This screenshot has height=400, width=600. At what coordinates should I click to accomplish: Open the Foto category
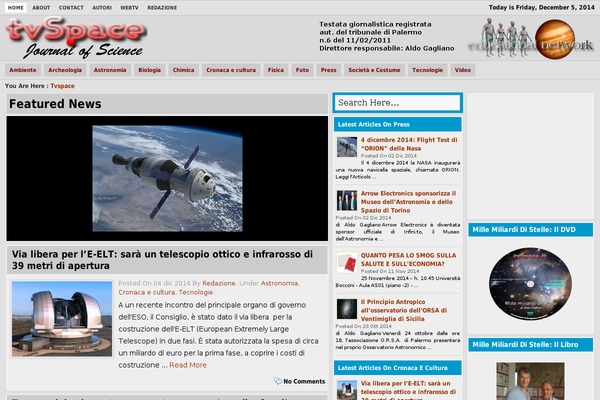[x=302, y=70]
